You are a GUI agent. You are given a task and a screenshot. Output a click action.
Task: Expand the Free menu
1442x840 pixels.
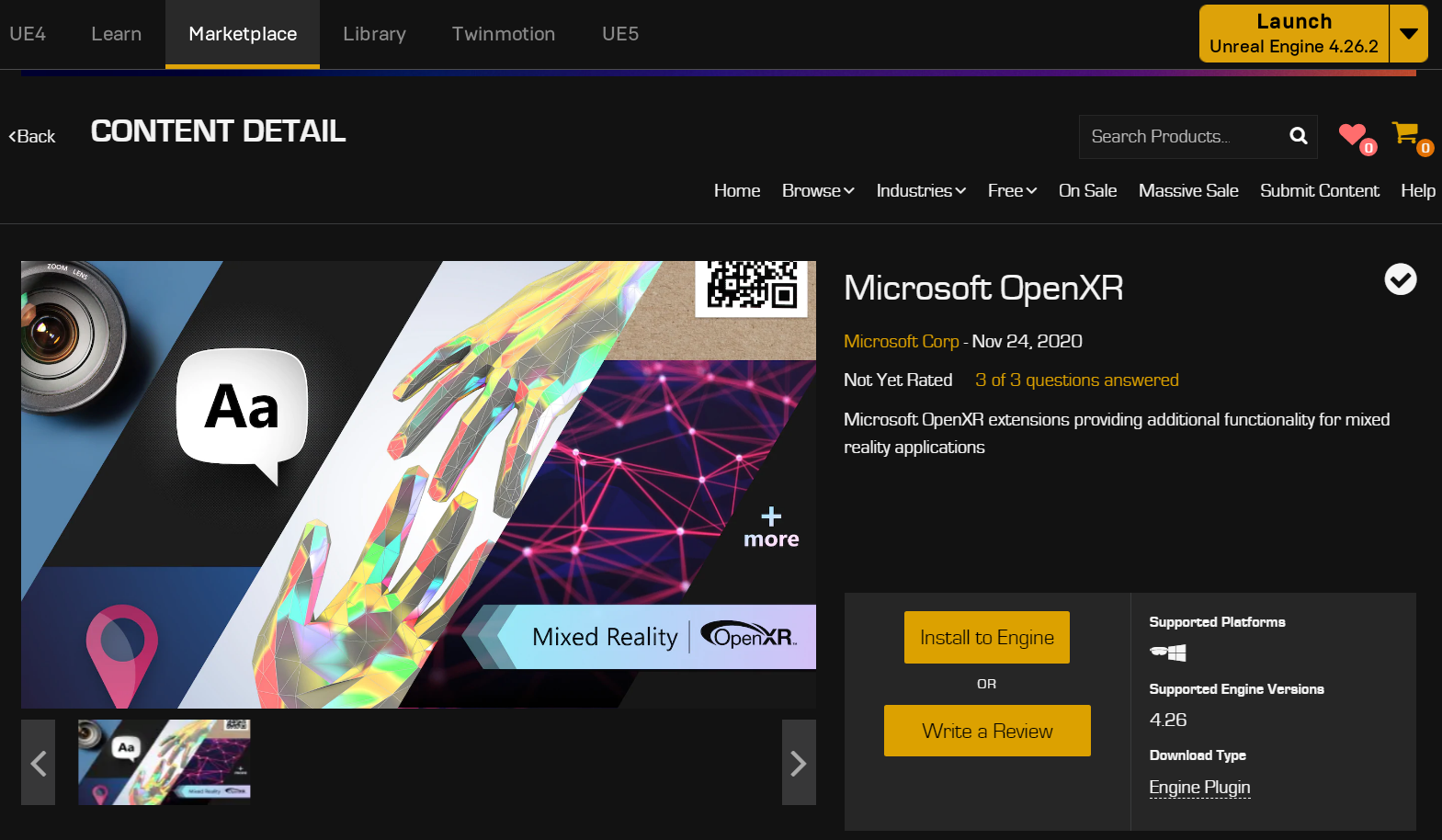point(1012,191)
